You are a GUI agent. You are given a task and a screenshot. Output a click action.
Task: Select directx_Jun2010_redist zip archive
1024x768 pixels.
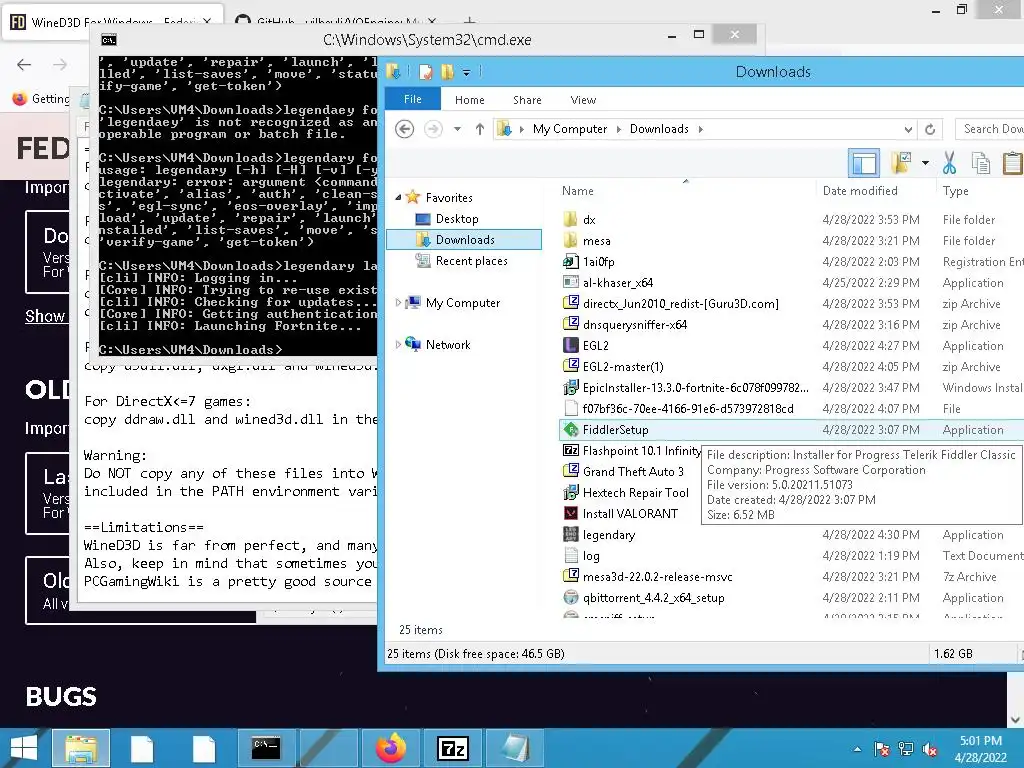680,304
